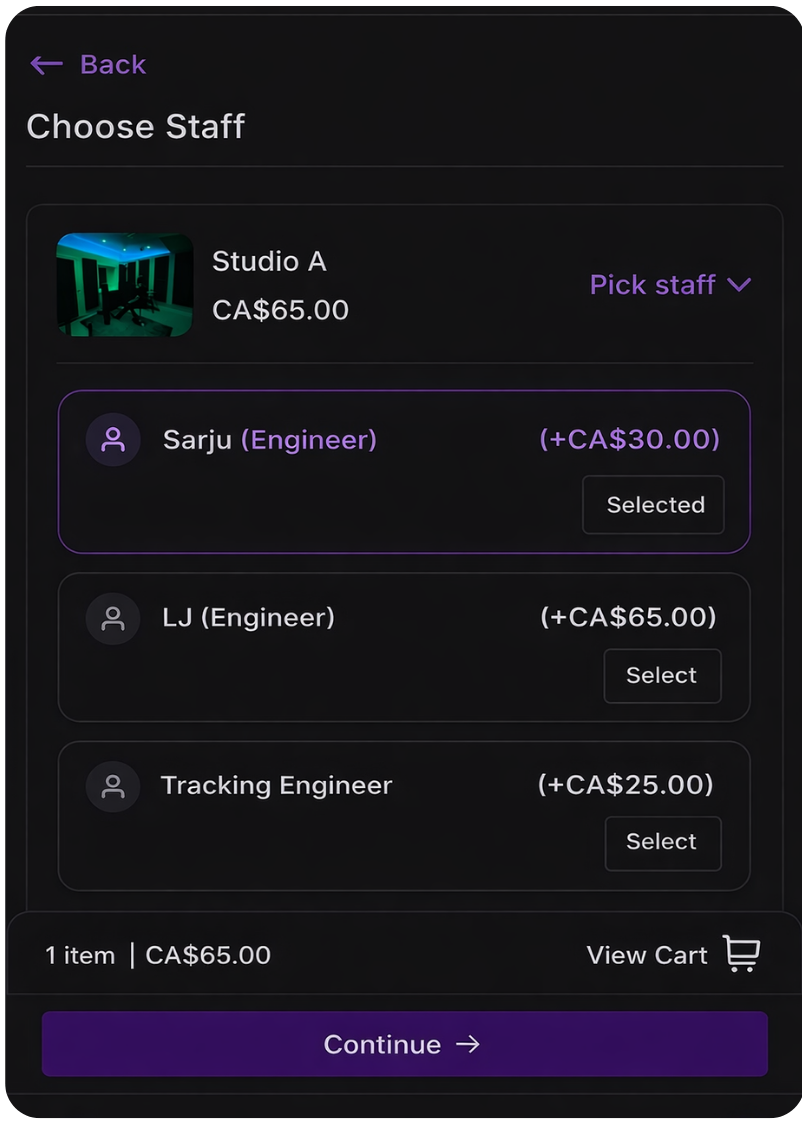Screen dimensions: 802x1121
Task: Click the LJ (Engineer) name
Action: 248,618
